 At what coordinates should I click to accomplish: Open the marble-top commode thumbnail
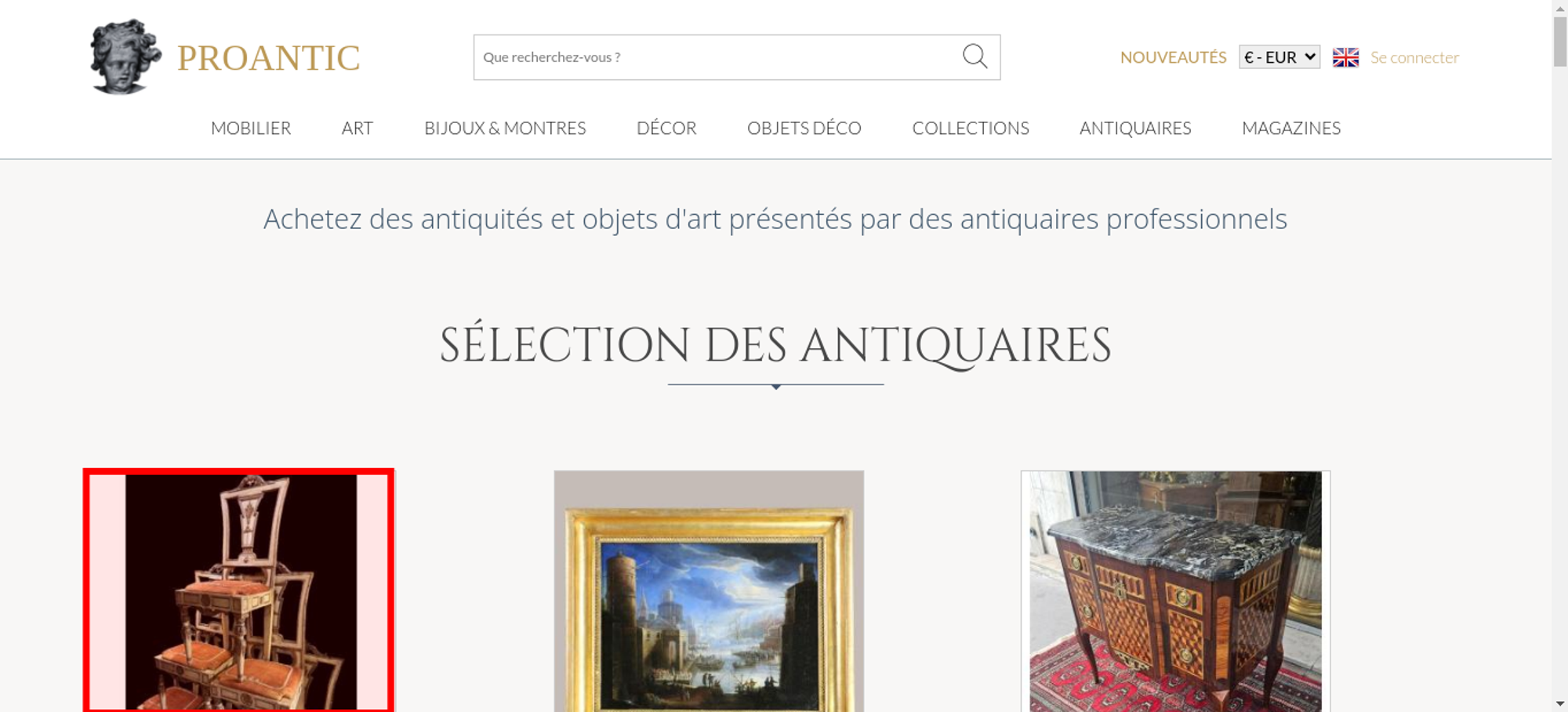1175,590
